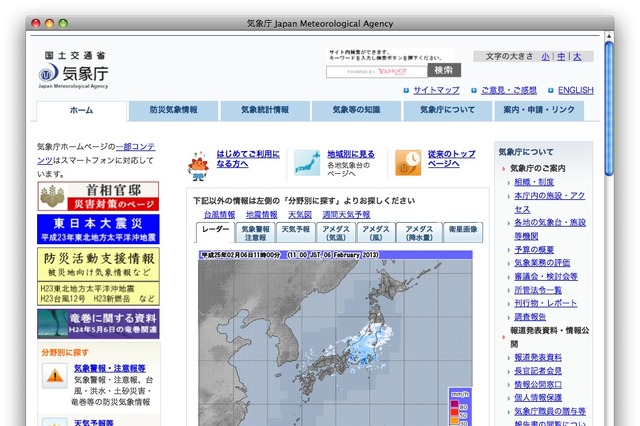Select the アメダス(降水量) map tab
Viewport: 640px width, 426px height.
click(419, 233)
